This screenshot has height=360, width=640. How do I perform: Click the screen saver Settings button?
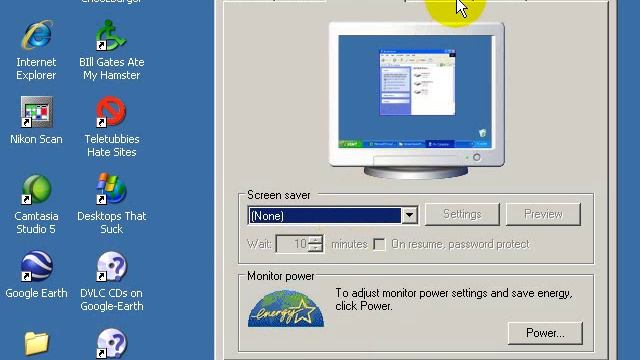coord(462,214)
